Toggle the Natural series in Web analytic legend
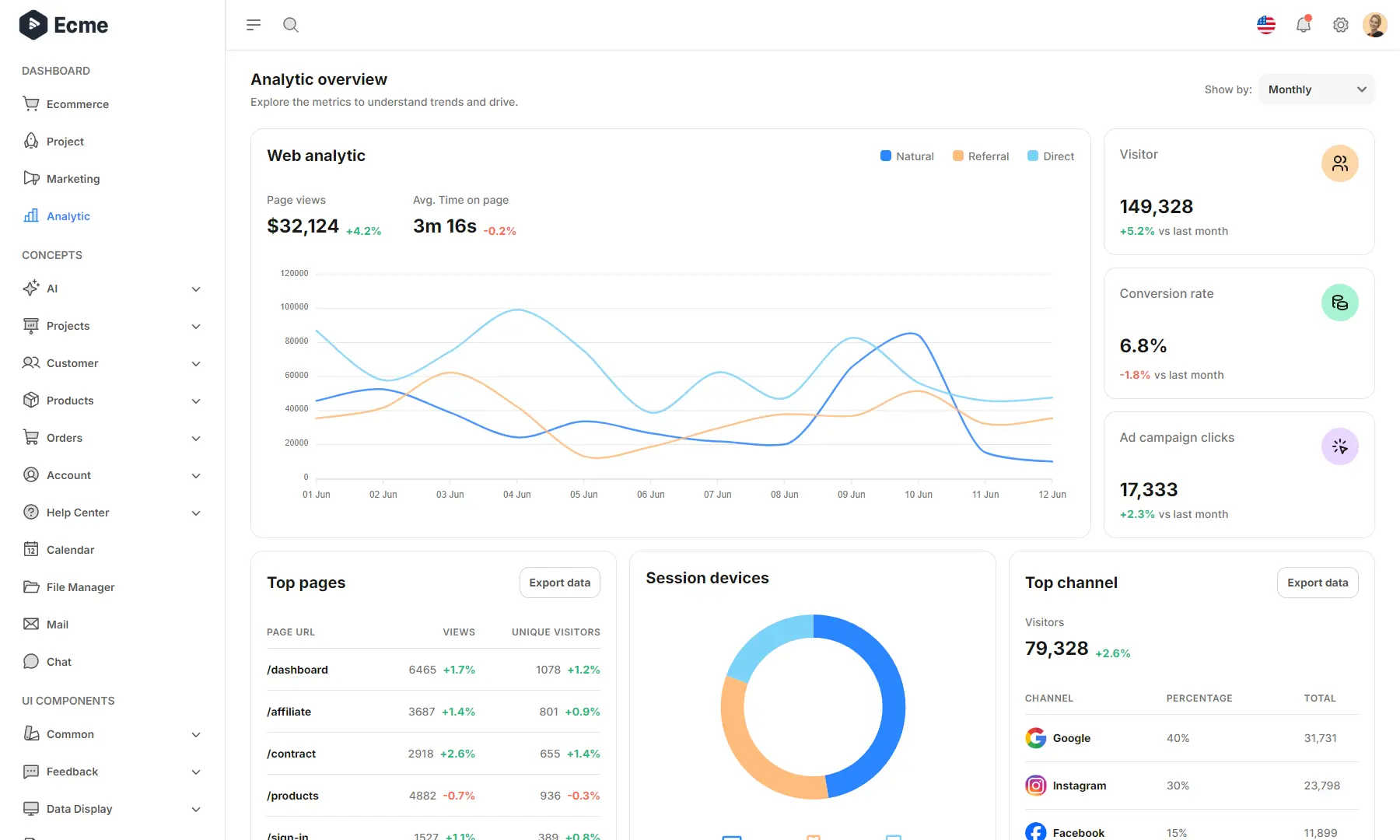The height and width of the screenshot is (840, 1400). (906, 156)
